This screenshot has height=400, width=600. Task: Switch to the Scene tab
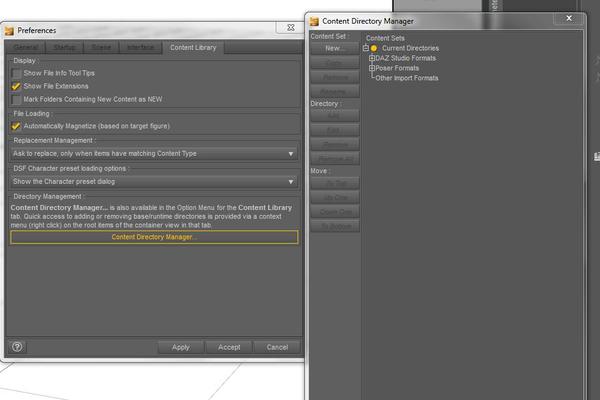[x=101, y=47]
